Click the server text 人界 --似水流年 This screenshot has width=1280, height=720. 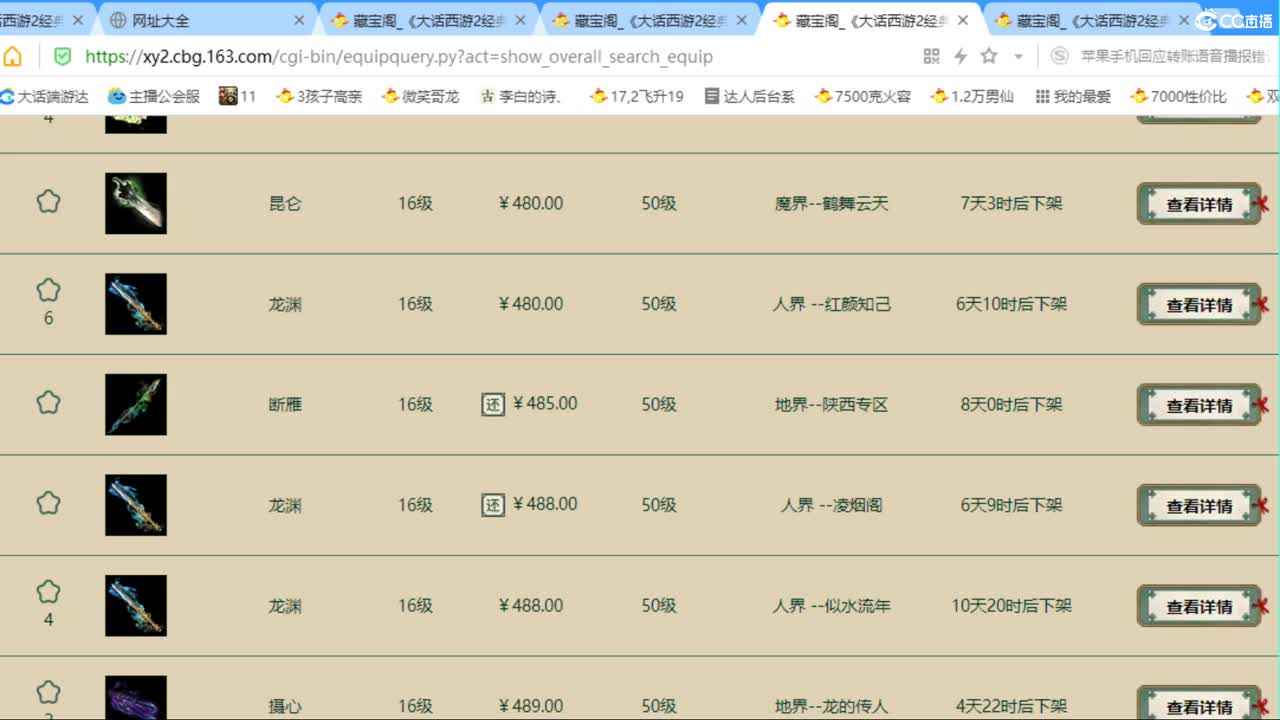click(832, 606)
